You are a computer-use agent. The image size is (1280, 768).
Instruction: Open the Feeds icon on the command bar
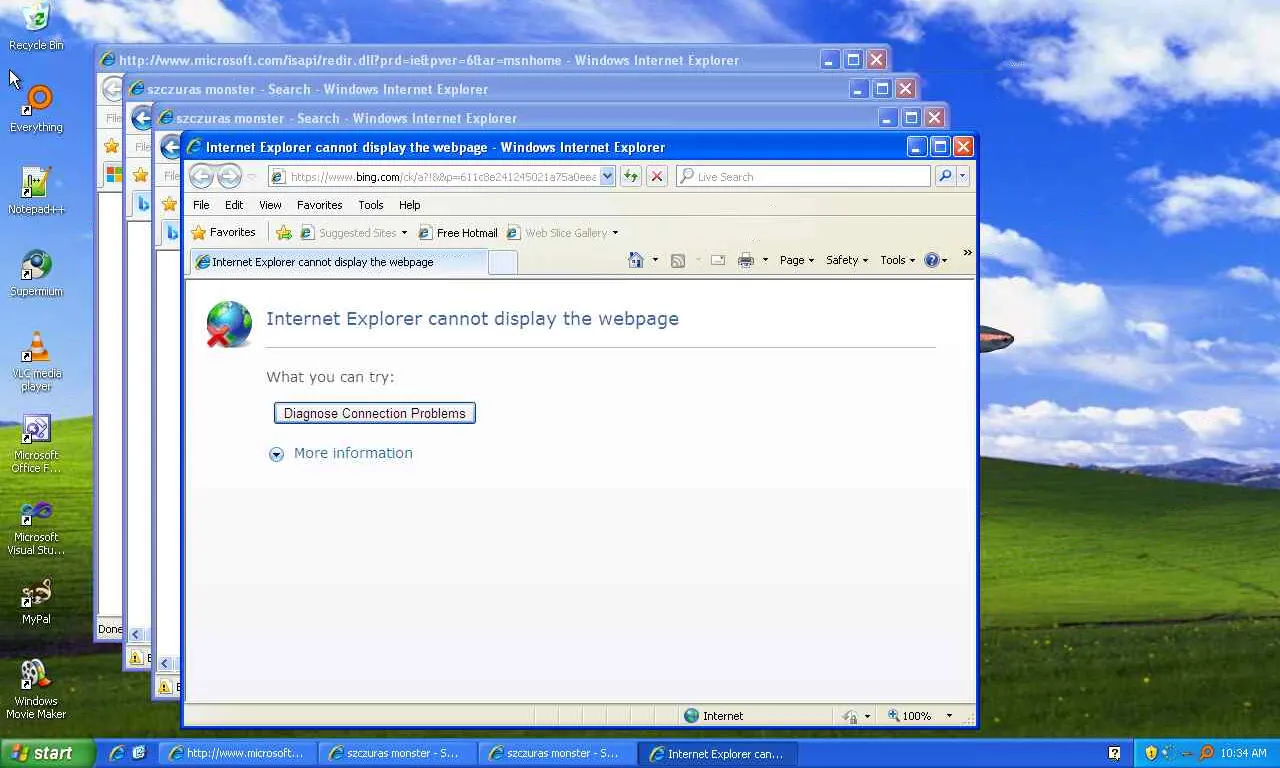(x=678, y=260)
